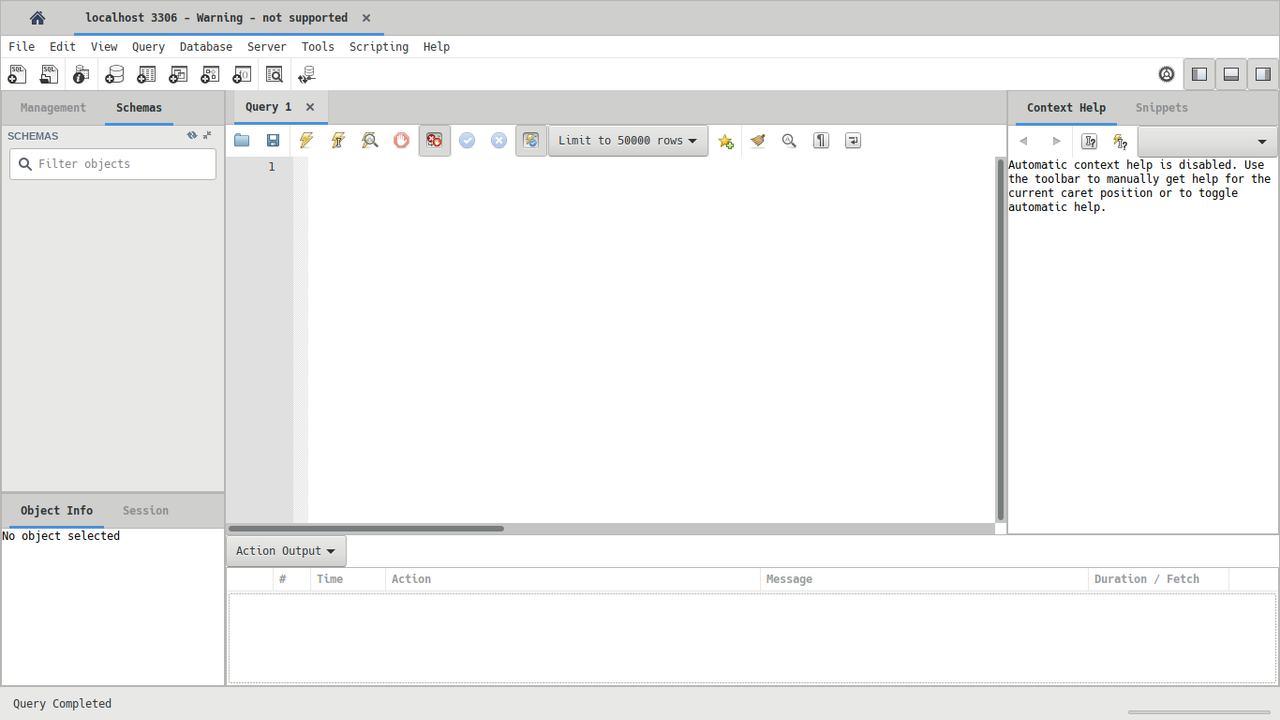Toggle the bottom output panel visibility
Image resolution: width=1280 pixels, height=720 pixels.
[x=1231, y=75]
